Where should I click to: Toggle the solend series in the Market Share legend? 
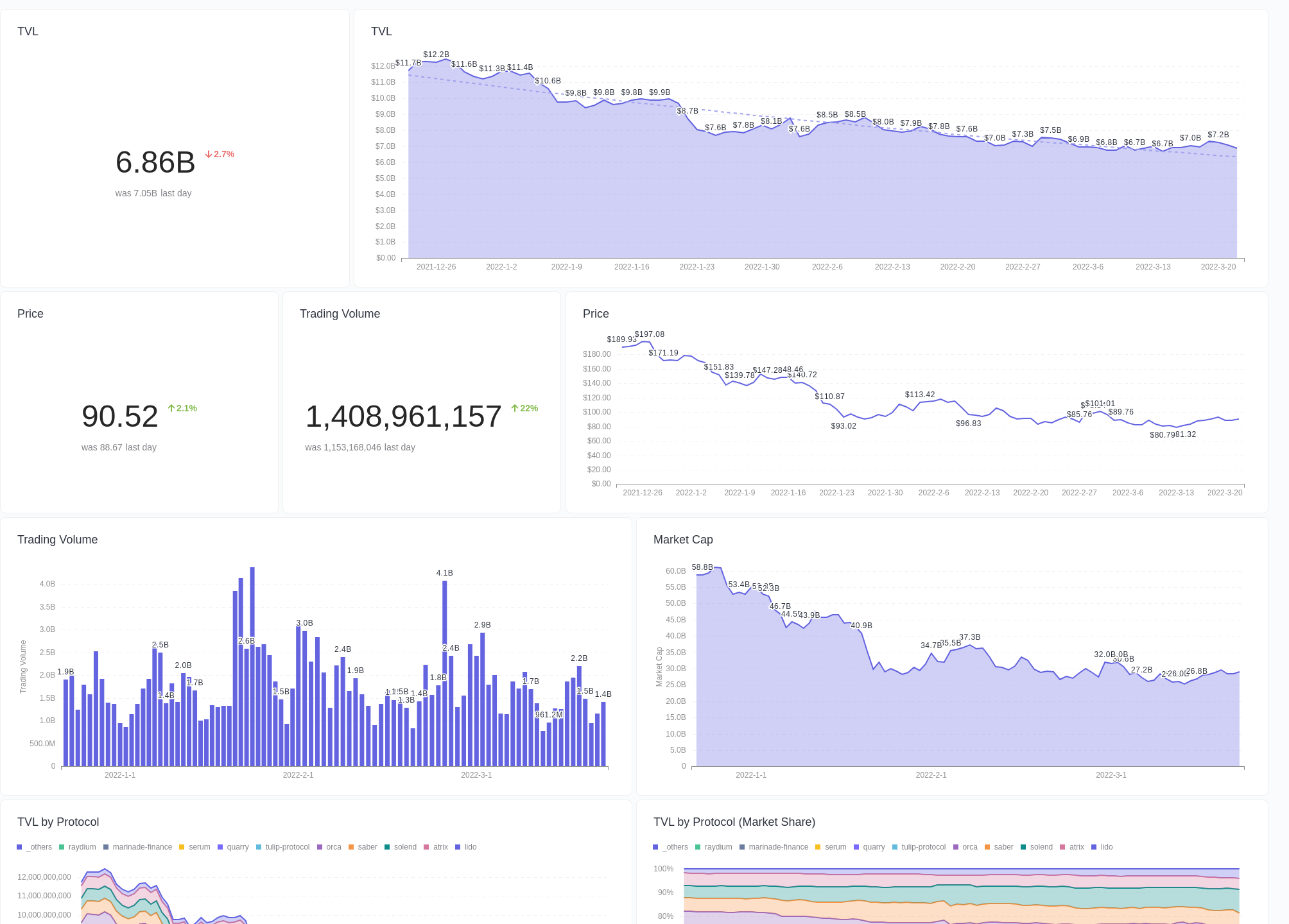point(1041,847)
